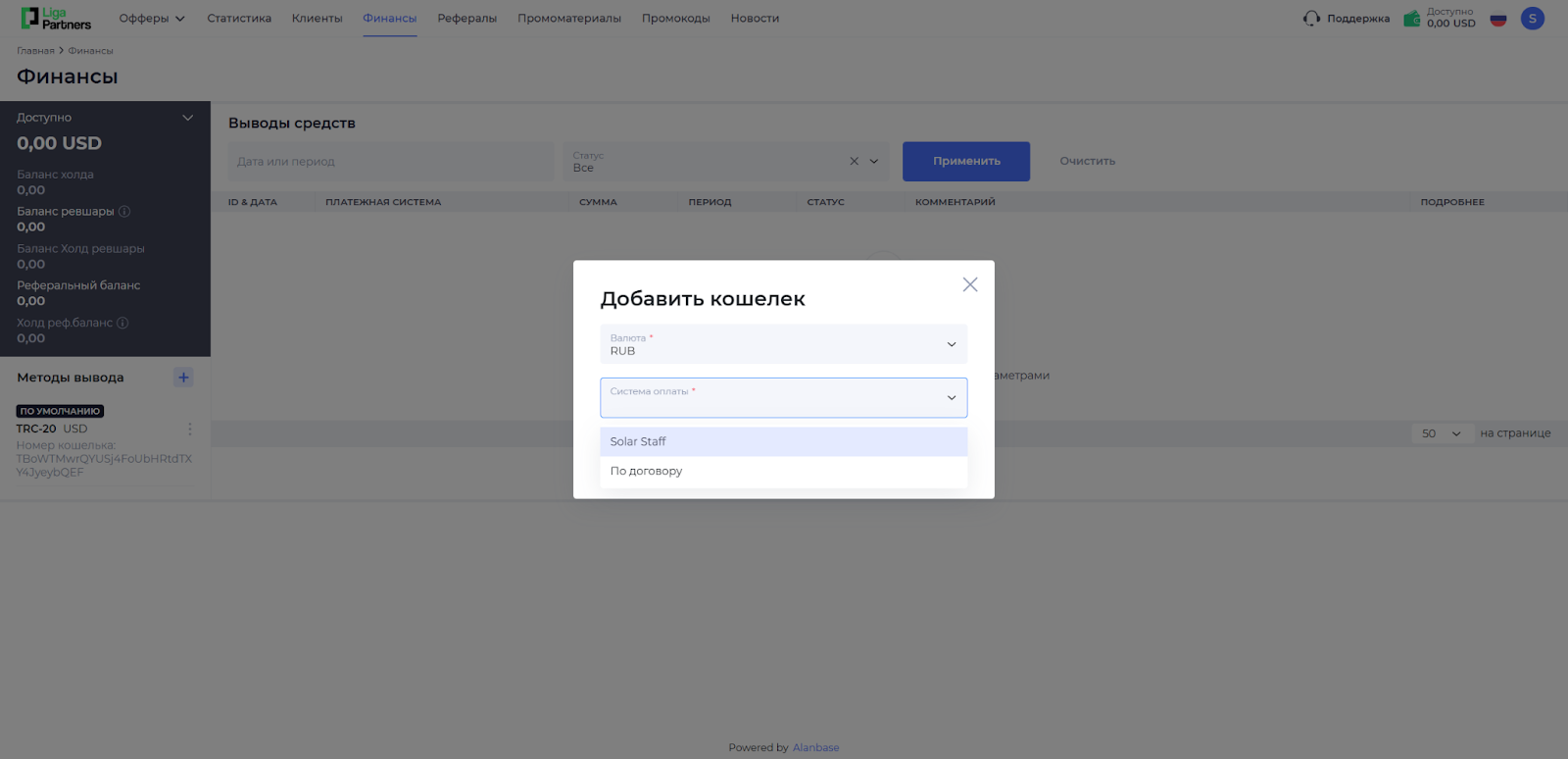The image size is (1568, 759).
Task: Clear the Статус filter with the X
Action: coord(854,161)
